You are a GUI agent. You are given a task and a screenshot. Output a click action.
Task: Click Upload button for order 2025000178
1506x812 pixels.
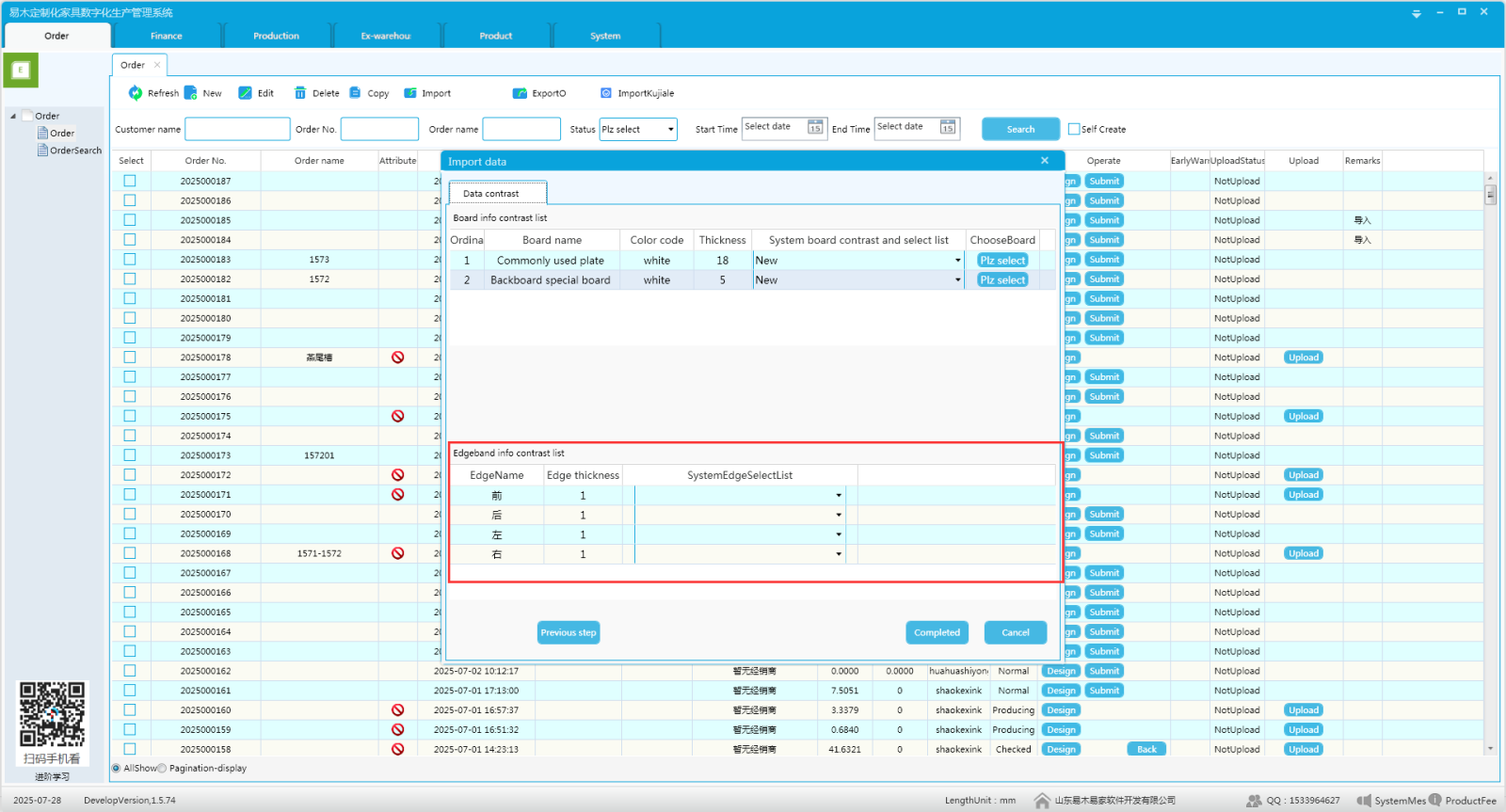(1304, 358)
